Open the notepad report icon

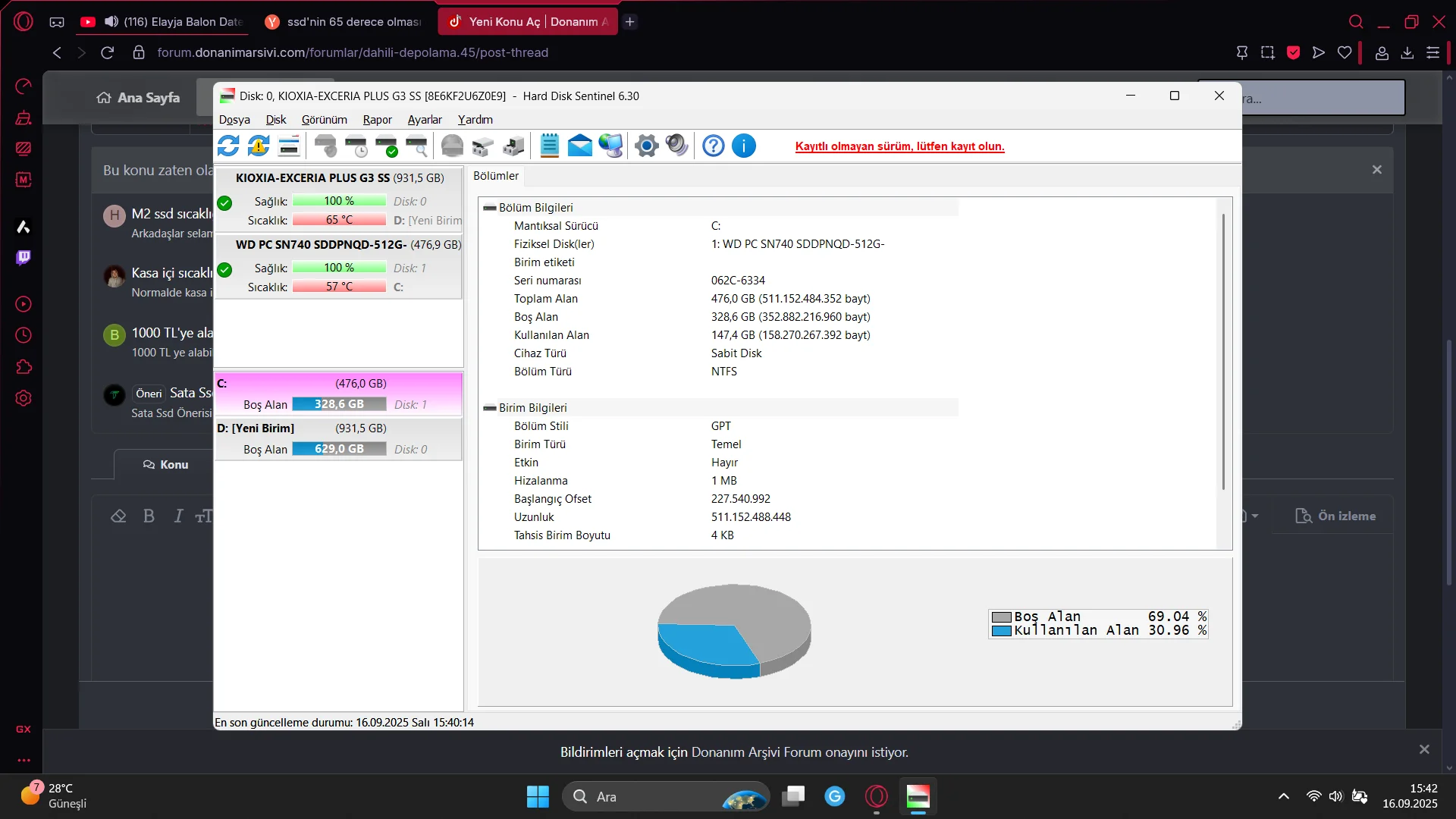click(549, 146)
